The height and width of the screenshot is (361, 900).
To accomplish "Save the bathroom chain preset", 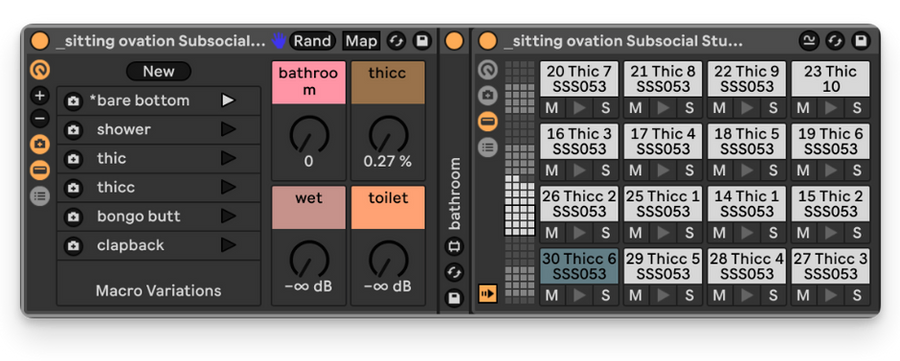I will point(454,298).
